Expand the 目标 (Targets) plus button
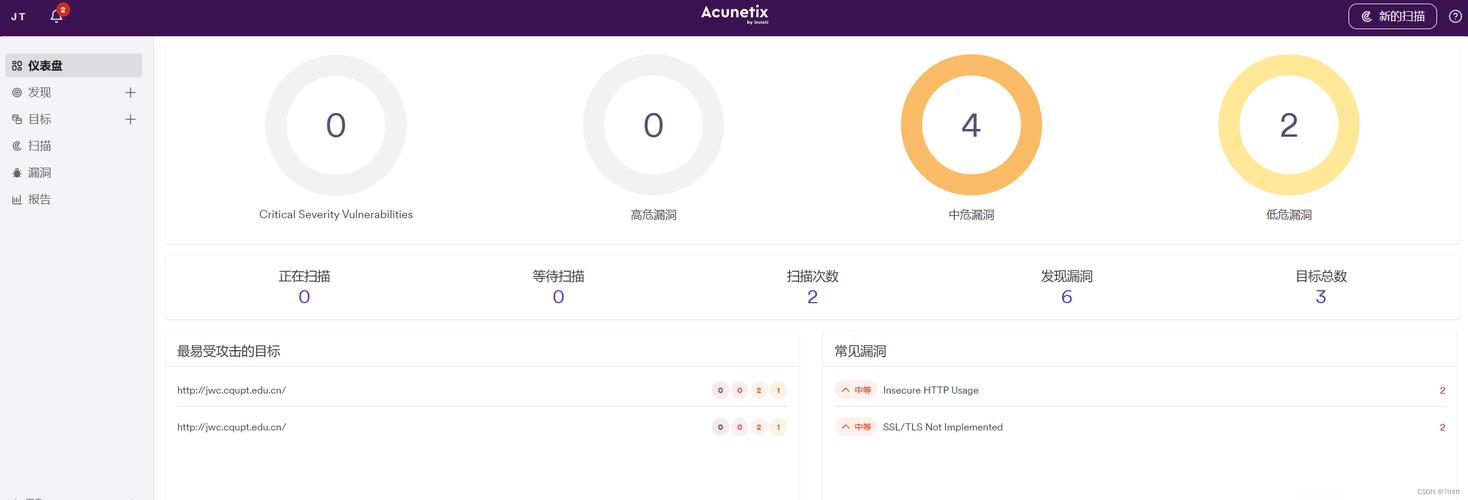This screenshot has width=1468, height=500. point(130,120)
